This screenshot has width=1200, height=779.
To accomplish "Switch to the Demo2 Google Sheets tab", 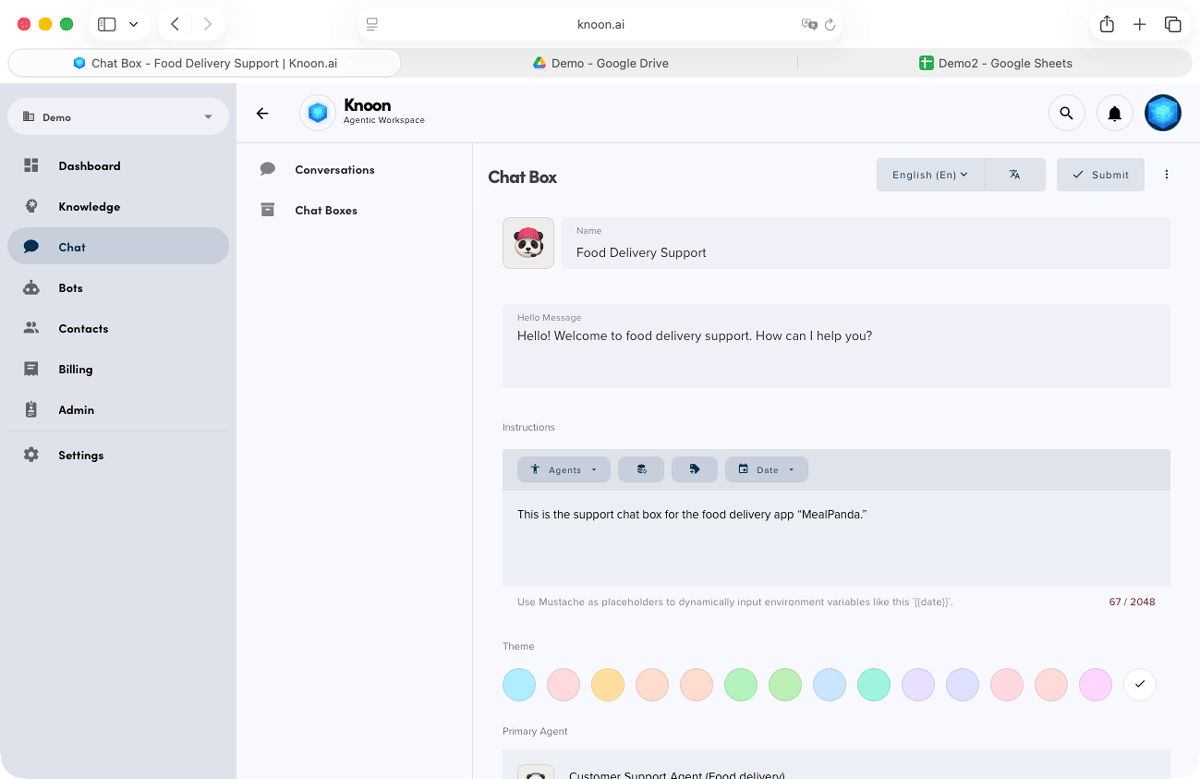I will click(996, 63).
